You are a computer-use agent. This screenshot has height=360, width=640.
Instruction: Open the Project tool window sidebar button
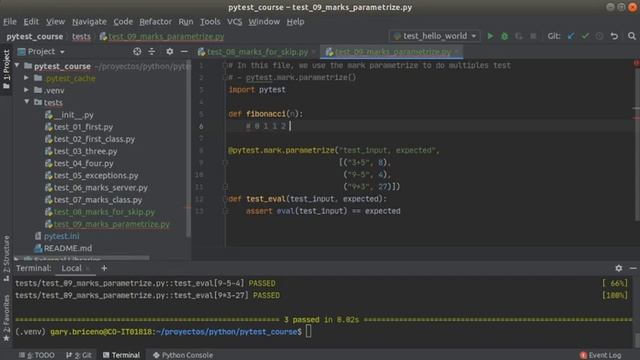tap(6, 69)
